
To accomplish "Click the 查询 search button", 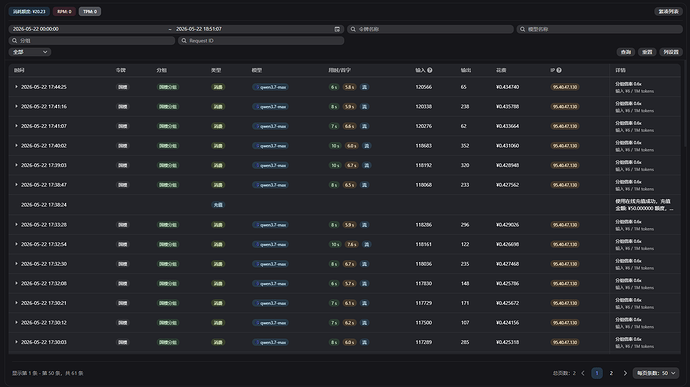I will [625, 52].
